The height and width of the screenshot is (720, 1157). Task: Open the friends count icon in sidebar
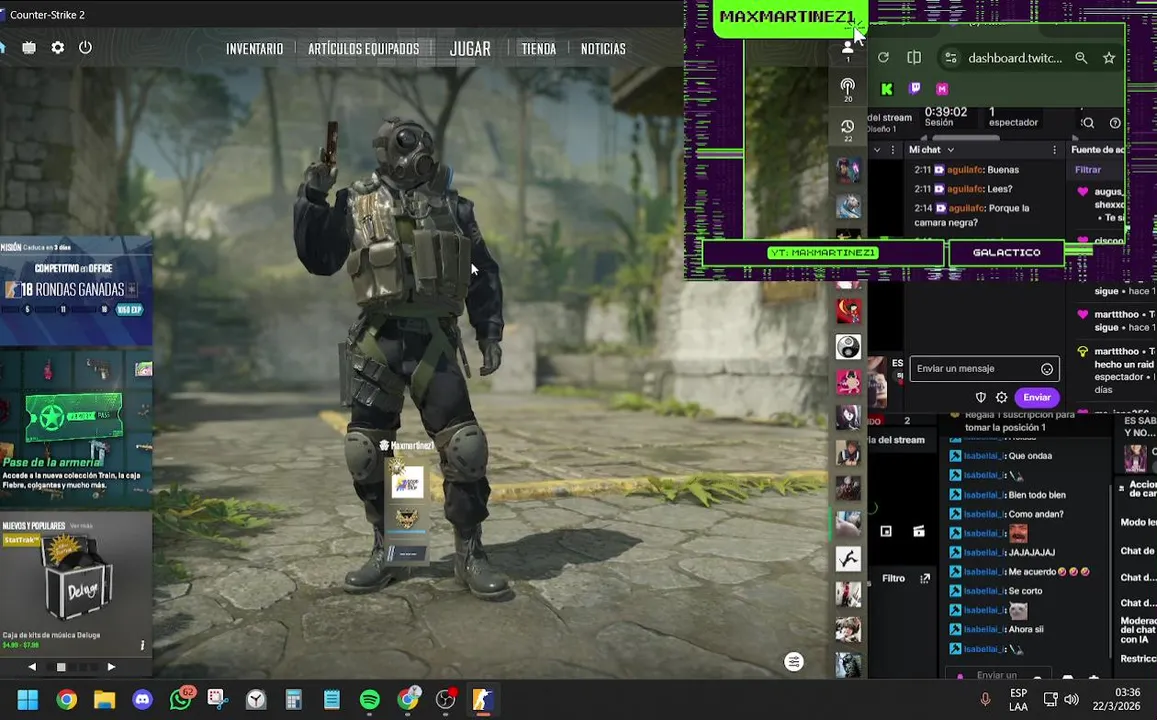(848, 50)
